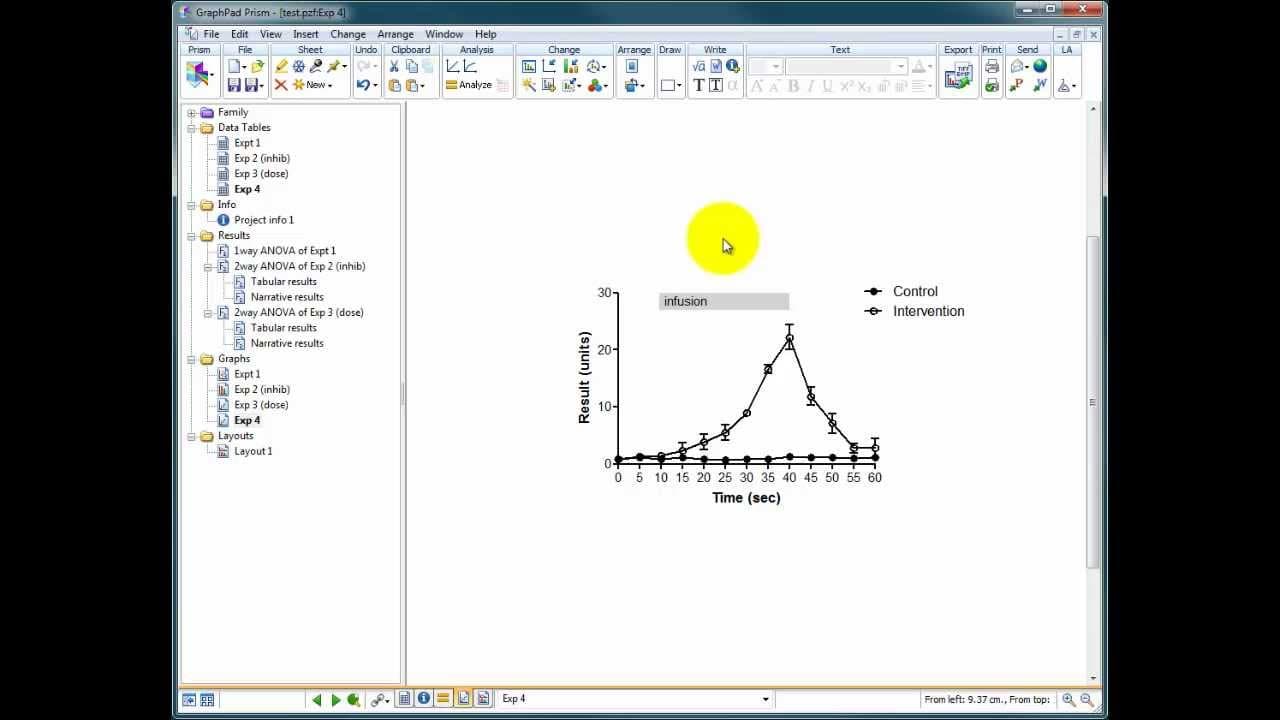Select Expt 1 data table
This screenshot has height=720, width=1280.
(246, 143)
